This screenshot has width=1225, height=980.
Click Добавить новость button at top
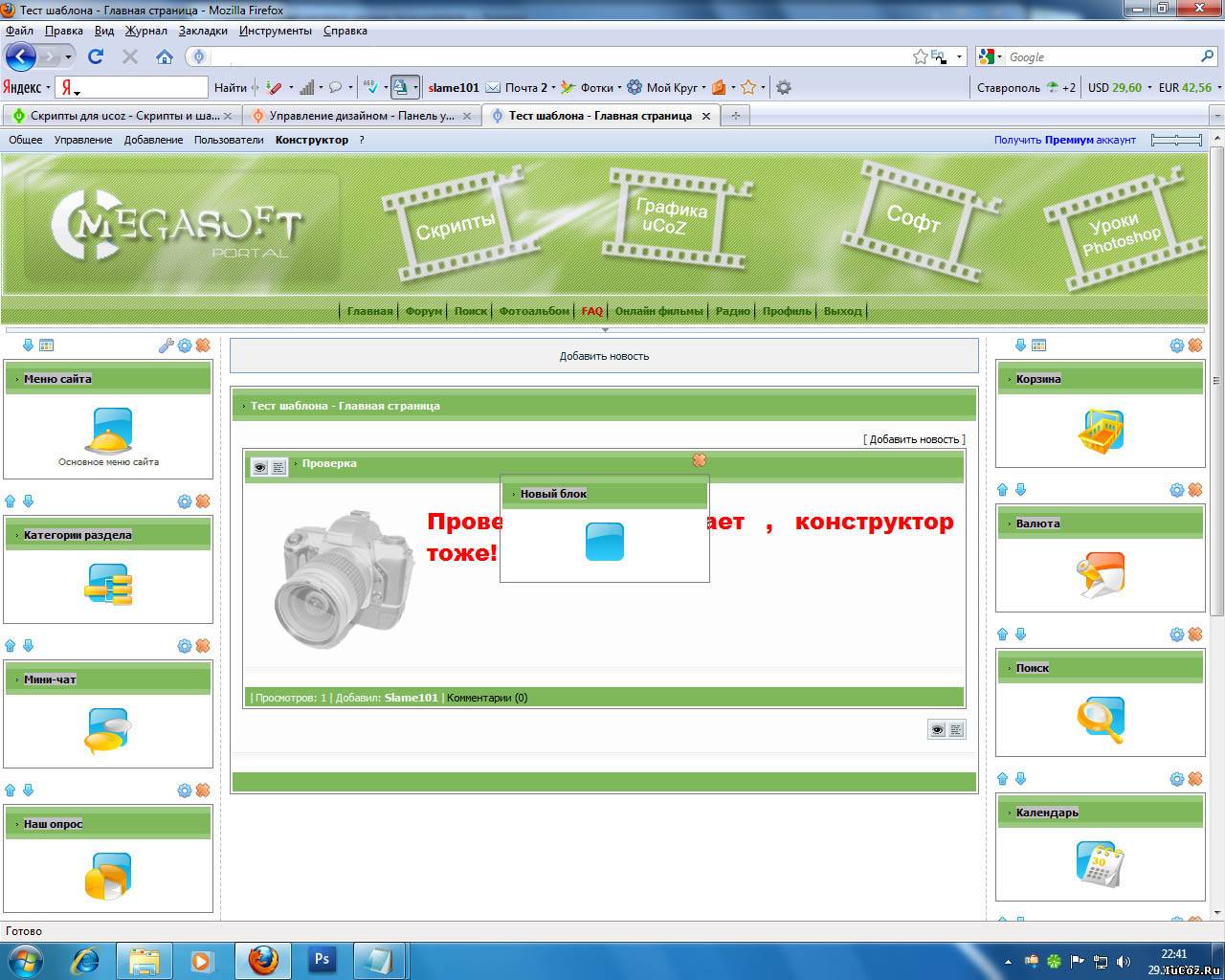[x=604, y=356]
